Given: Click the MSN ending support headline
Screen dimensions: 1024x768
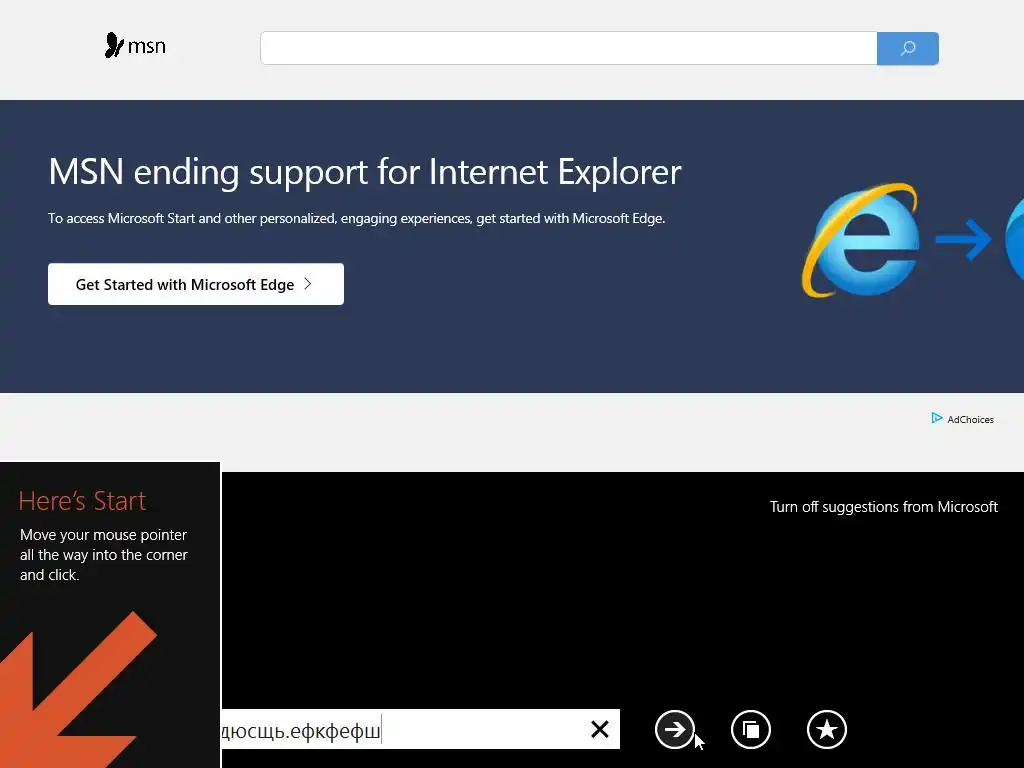Looking at the screenshot, I should pyautogui.click(x=364, y=172).
